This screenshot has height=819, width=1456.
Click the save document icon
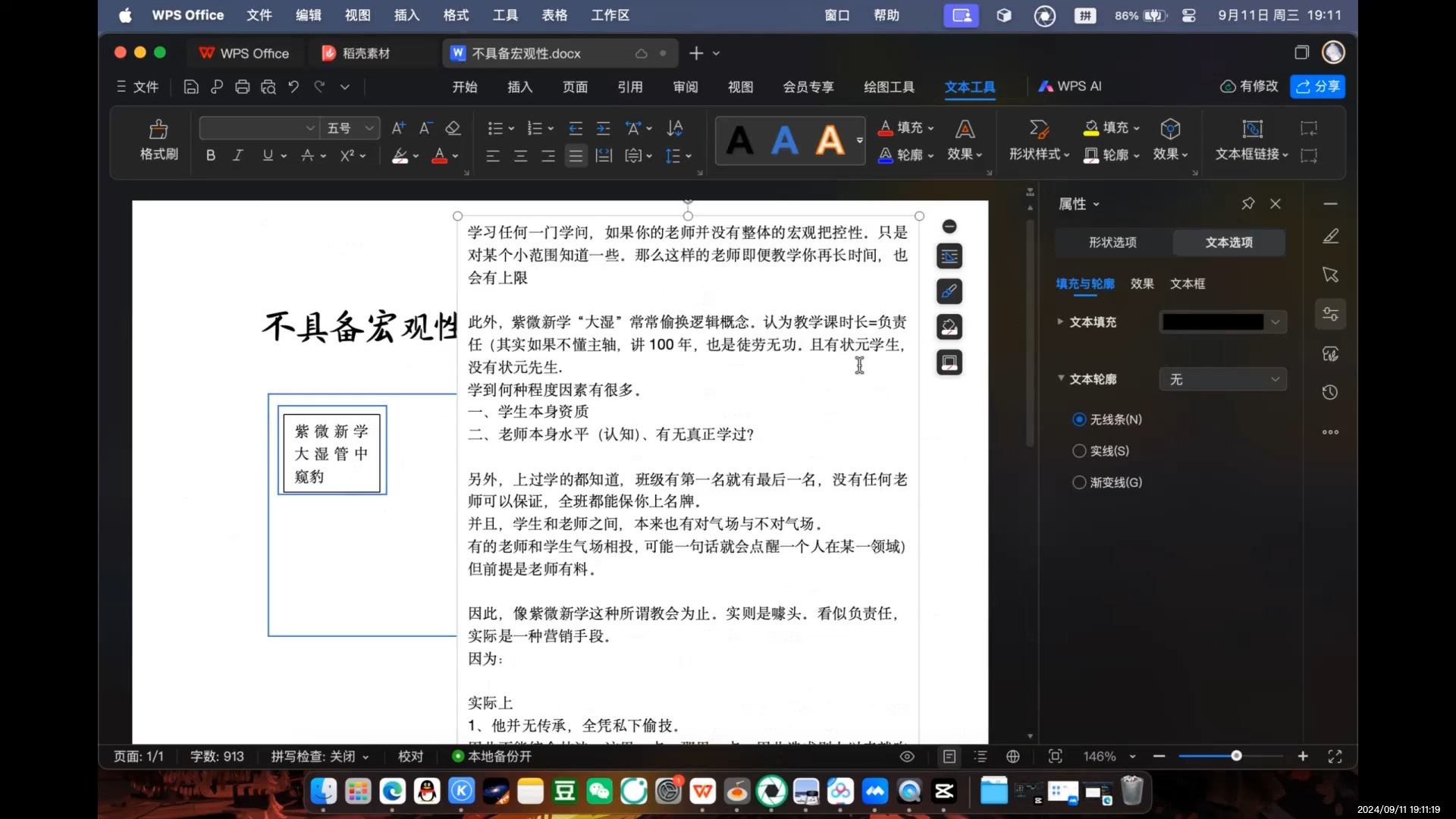[191, 86]
